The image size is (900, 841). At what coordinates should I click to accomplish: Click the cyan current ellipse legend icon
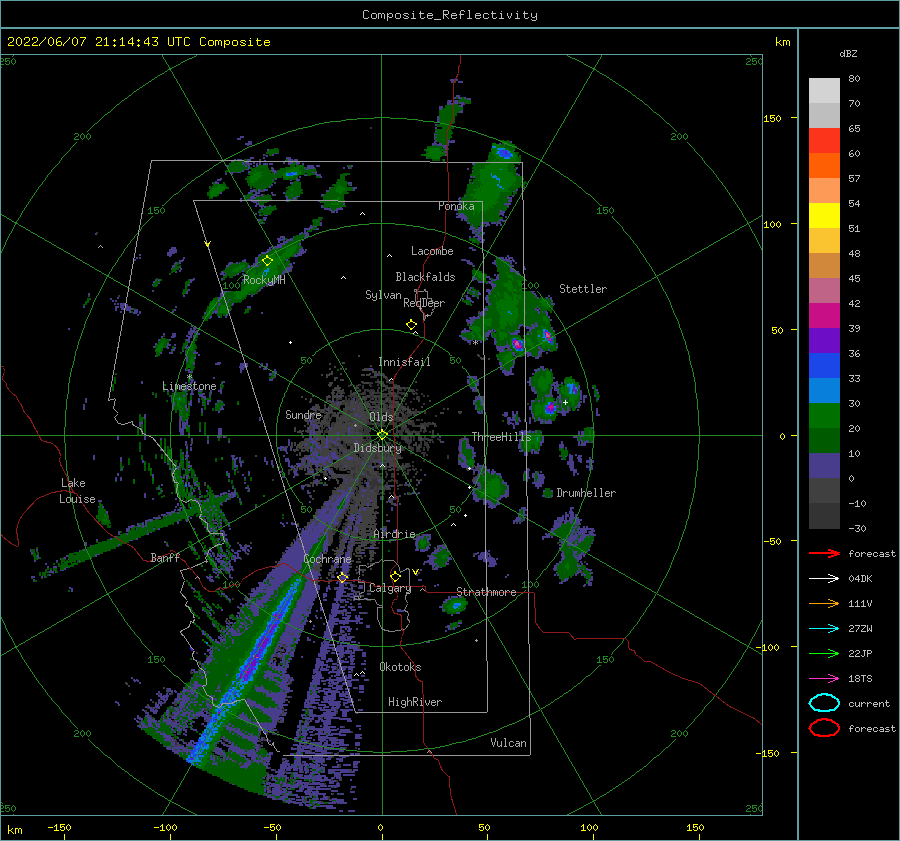pyautogui.click(x=824, y=703)
